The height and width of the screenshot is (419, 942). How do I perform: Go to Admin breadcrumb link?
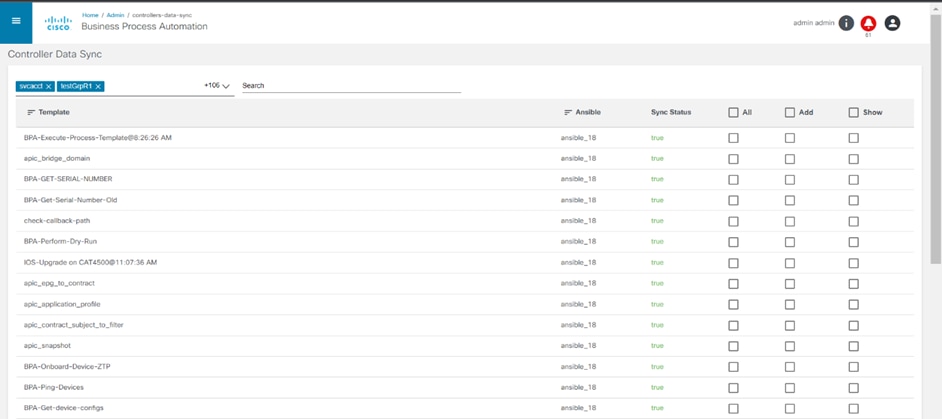pyautogui.click(x=115, y=16)
